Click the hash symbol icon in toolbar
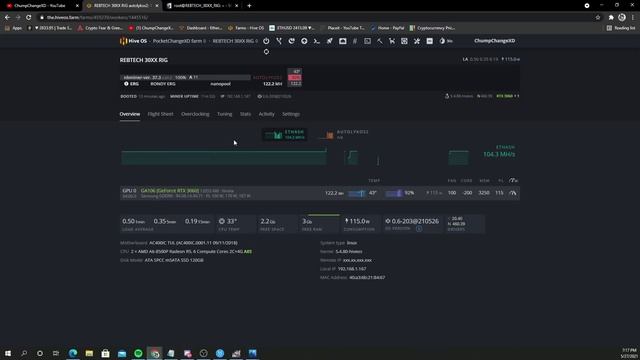640x360 pixels. [355, 41]
